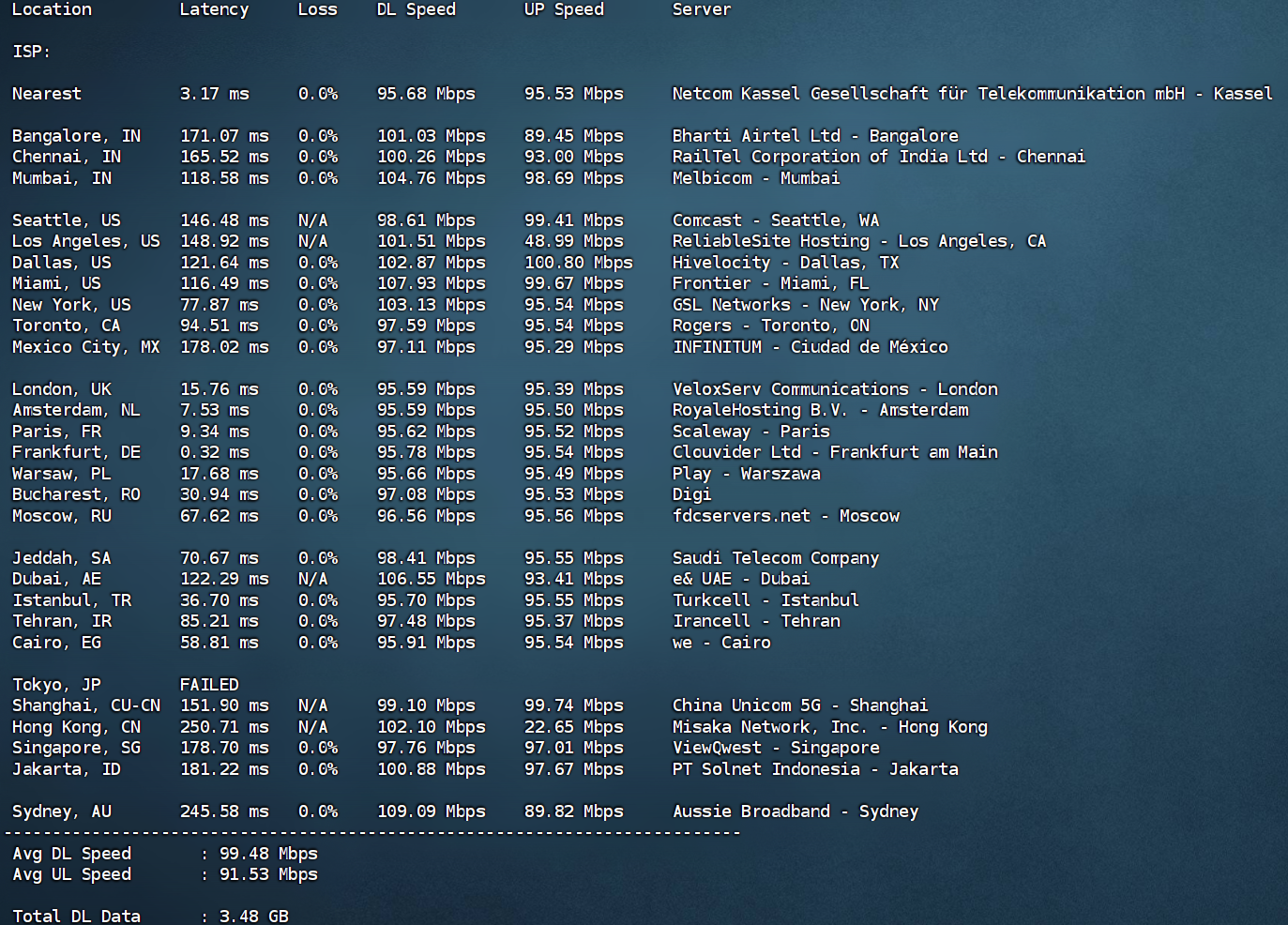Select the "99.48 Mbps" average download value
Viewport: 1288px width, 925px height.
click(268, 854)
